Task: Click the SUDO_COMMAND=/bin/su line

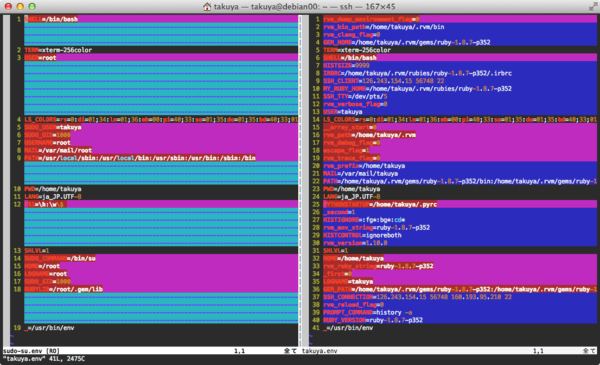Action: pos(60,259)
